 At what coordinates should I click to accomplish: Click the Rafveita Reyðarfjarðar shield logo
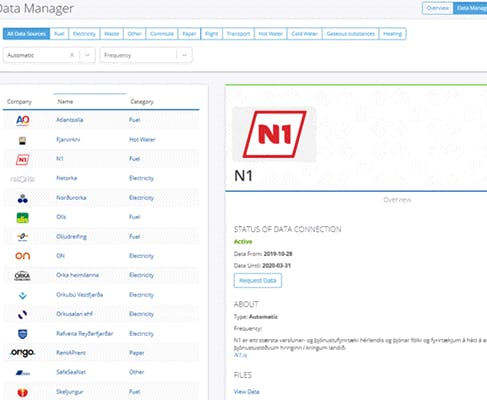click(22, 334)
